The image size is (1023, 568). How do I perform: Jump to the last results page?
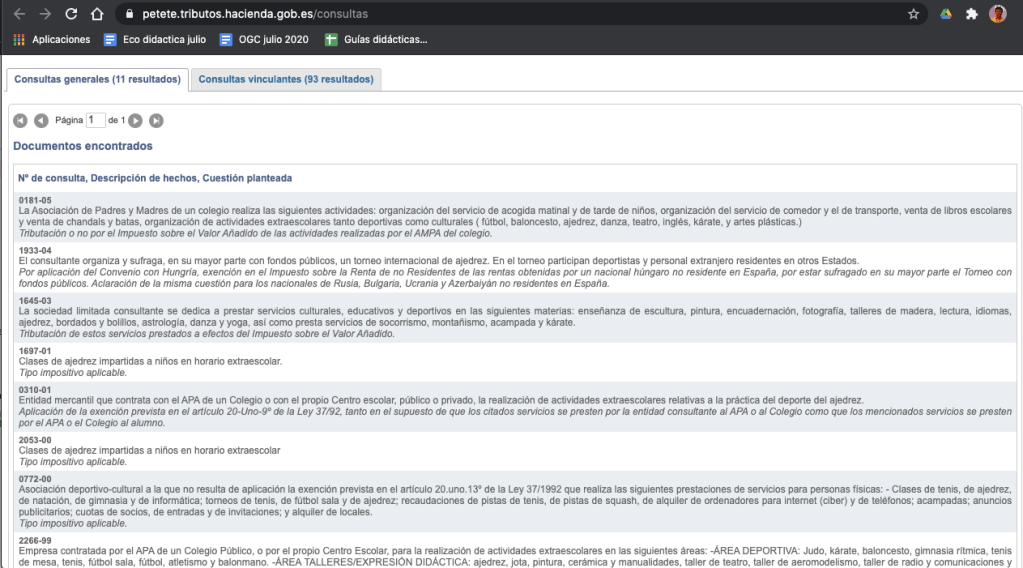[x=156, y=120]
